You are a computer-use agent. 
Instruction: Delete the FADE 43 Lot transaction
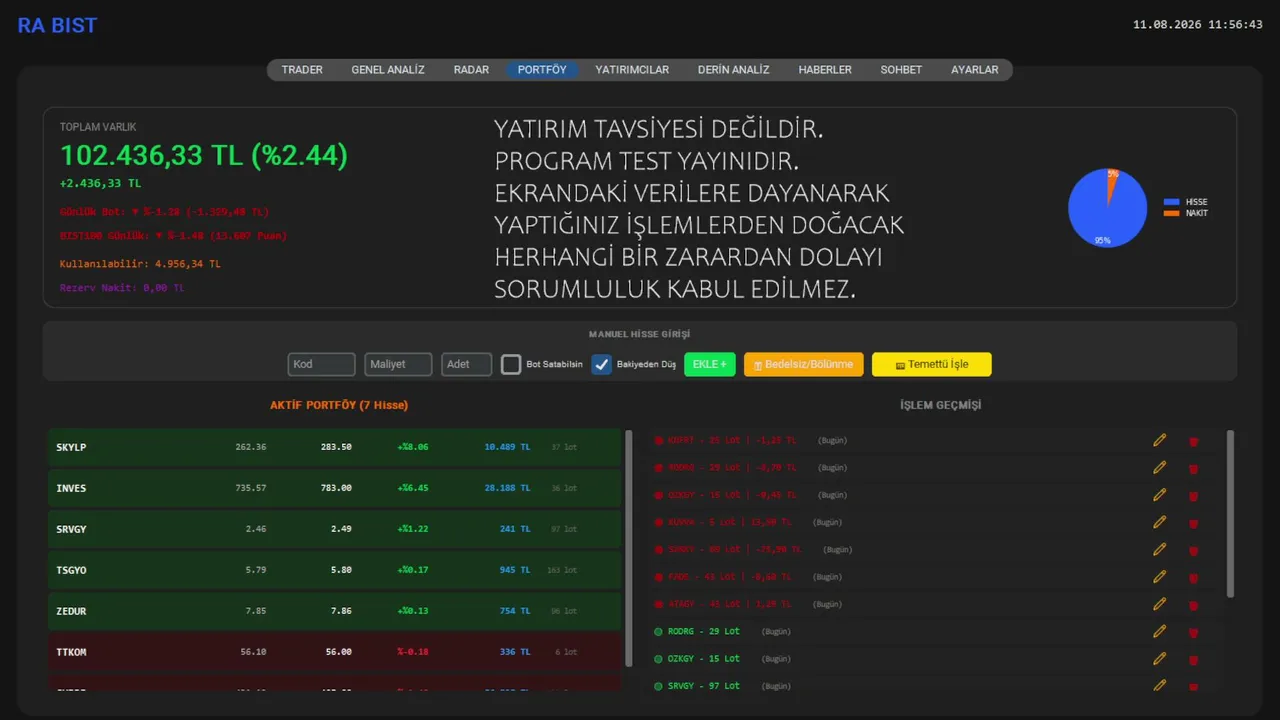click(1193, 578)
